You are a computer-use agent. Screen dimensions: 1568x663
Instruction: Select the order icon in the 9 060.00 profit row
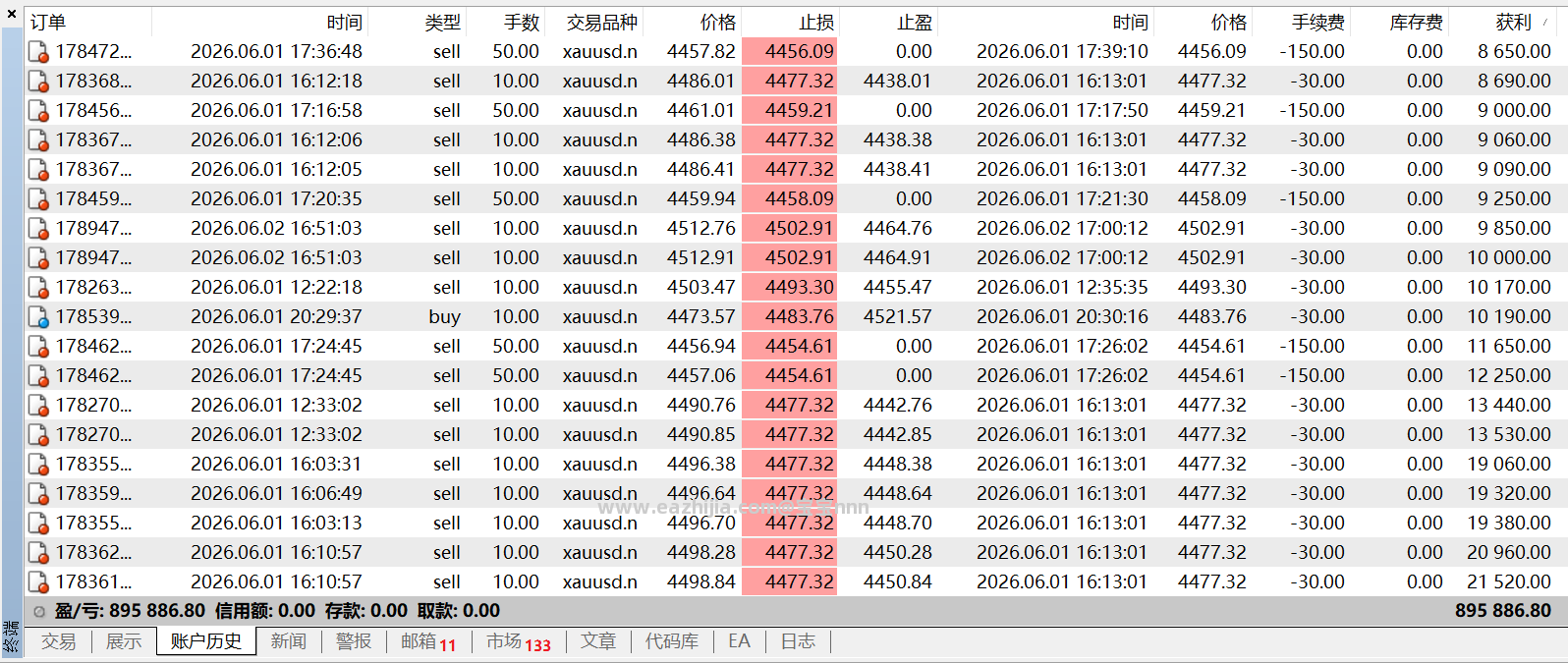point(38,139)
